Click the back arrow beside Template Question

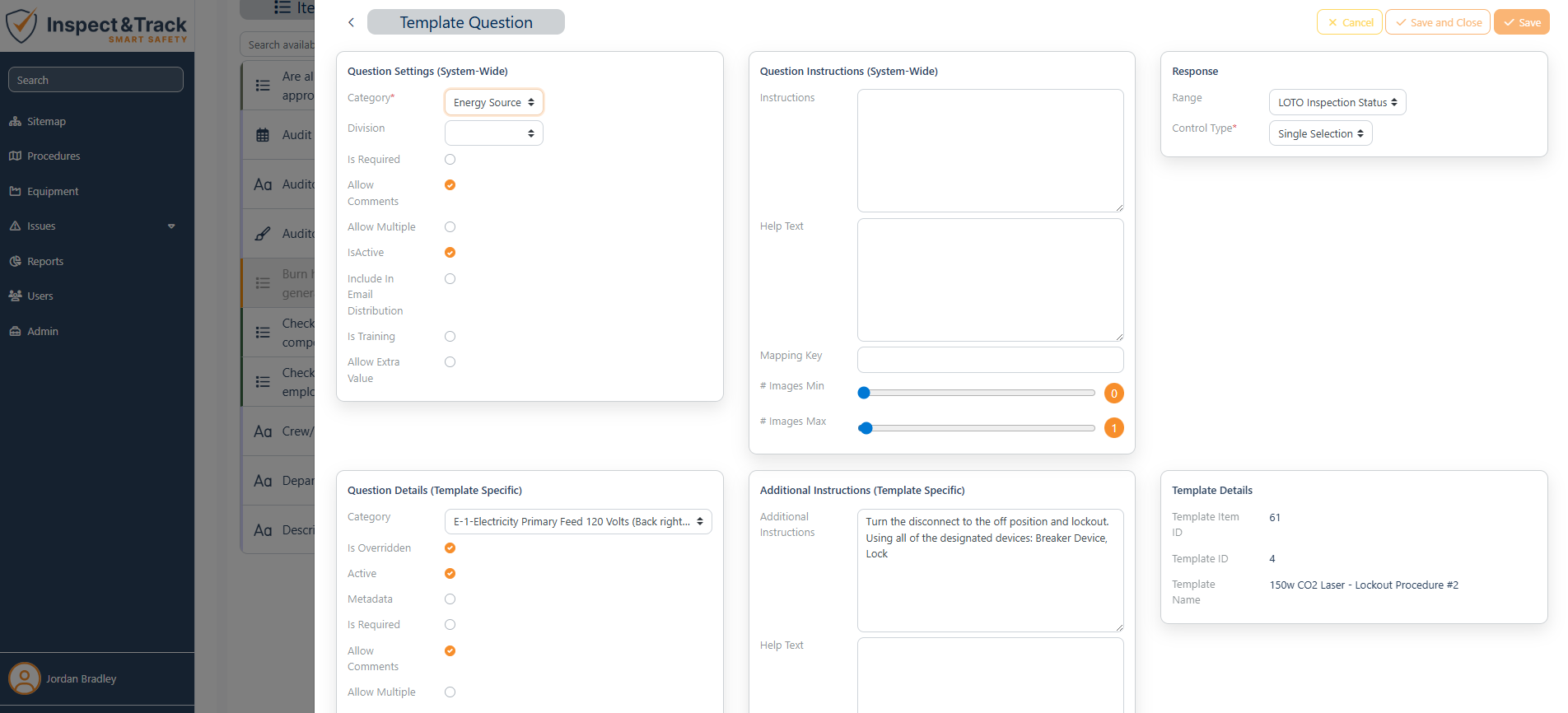point(351,22)
